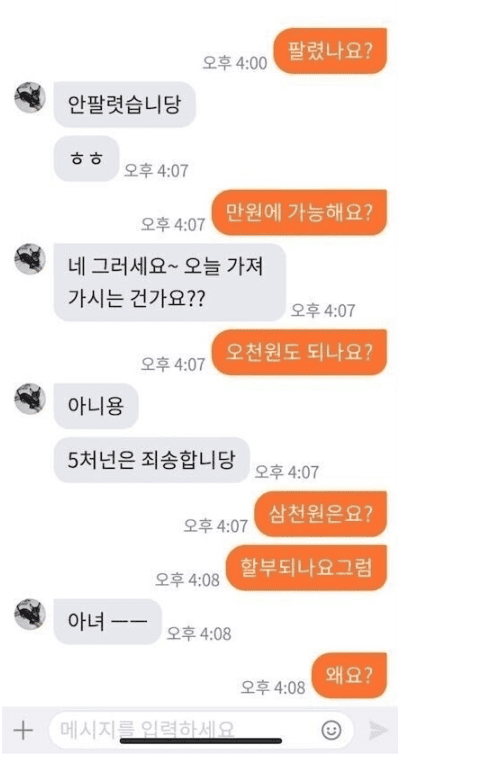This screenshot has width=488, height=761.
Task: Select the 5처넌은 죄송합니당 bubble
Action: 151,460
